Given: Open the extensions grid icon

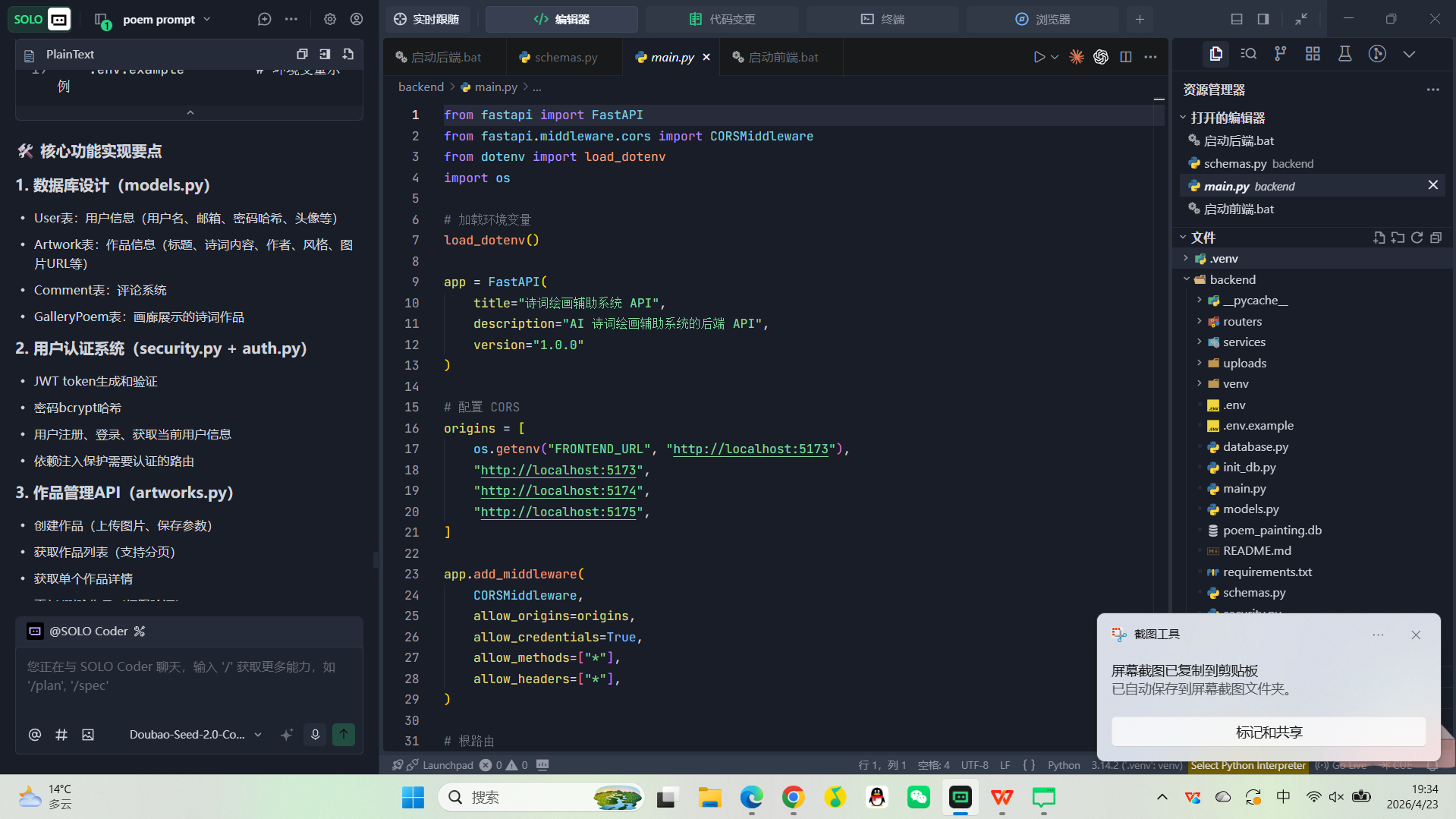Looking at the screenshot, I should [x=1313, y=54].
